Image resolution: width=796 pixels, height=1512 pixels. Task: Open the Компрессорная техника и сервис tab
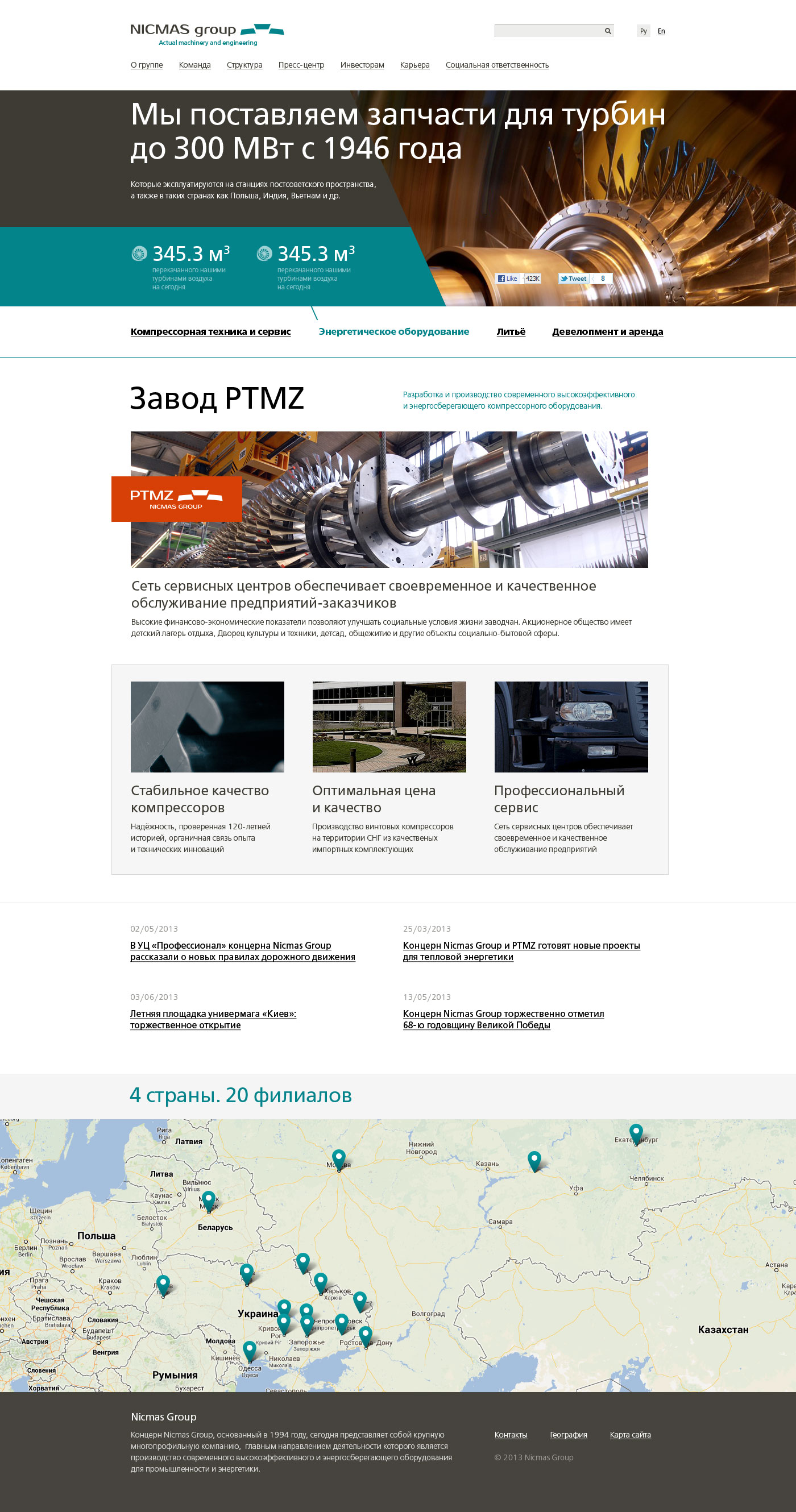pyautogui.click(x=210, y=331)
